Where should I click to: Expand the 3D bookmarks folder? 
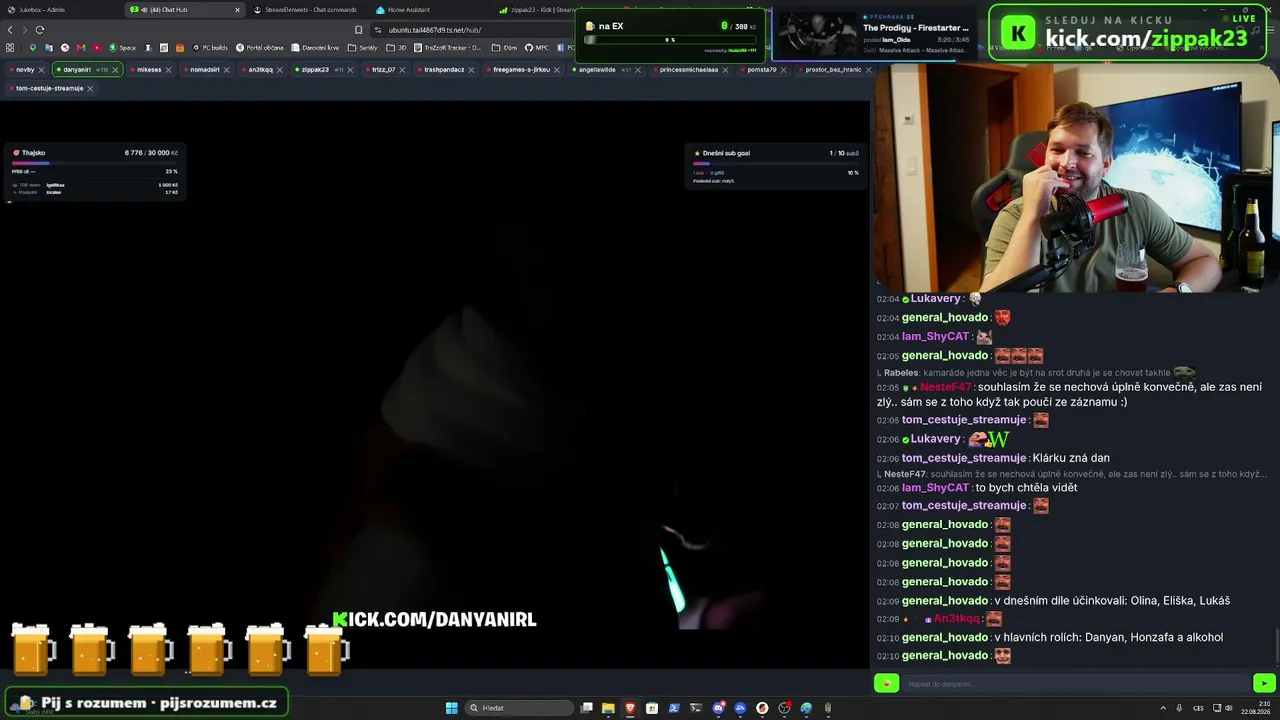click(398, 48)
